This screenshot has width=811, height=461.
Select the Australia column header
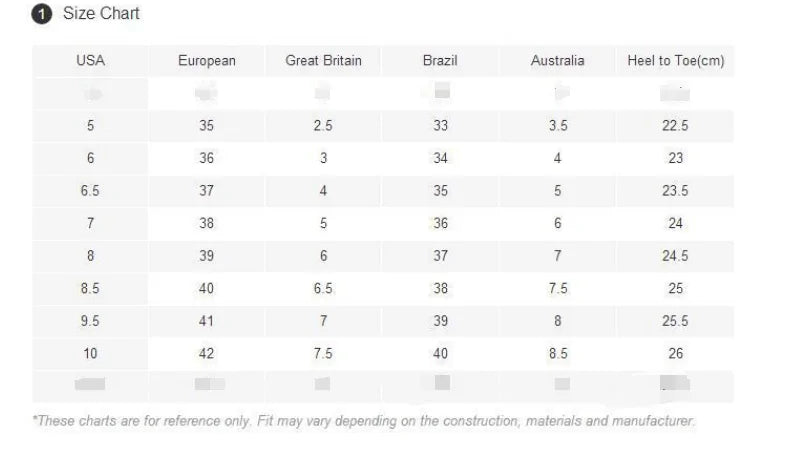[557, 61]
